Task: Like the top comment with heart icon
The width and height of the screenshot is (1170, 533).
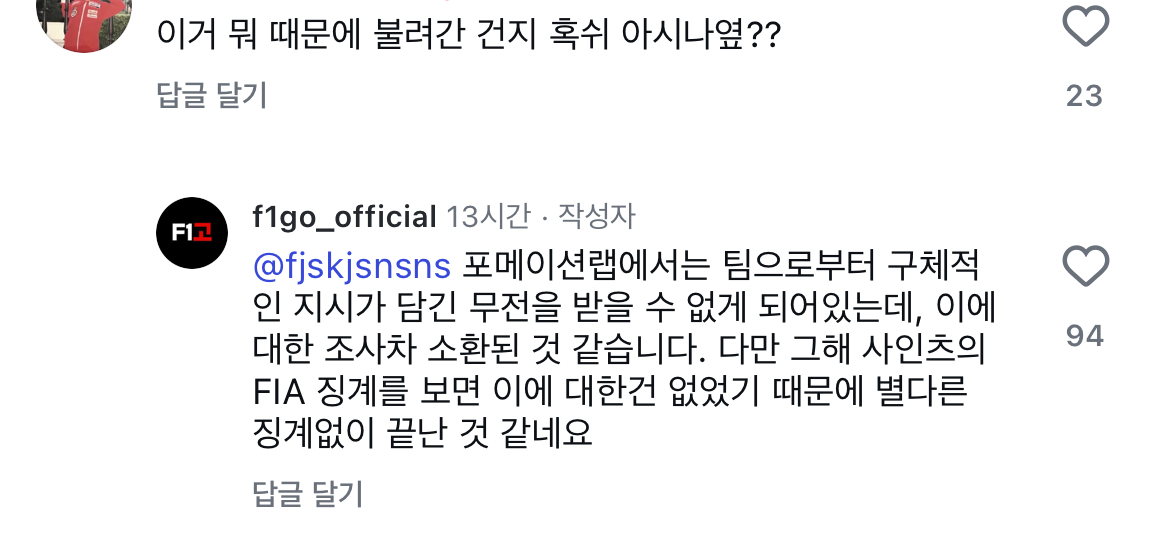Action: coord(1085,27)
